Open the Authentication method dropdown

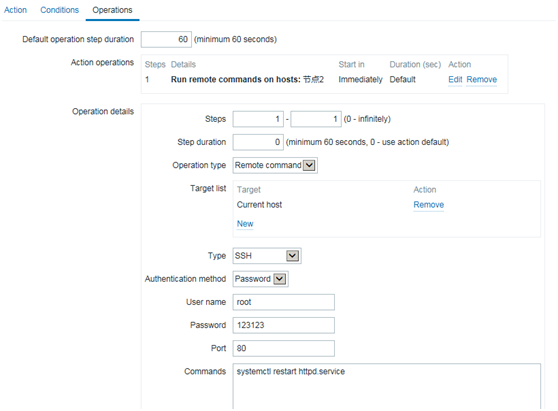pos(260,279)
